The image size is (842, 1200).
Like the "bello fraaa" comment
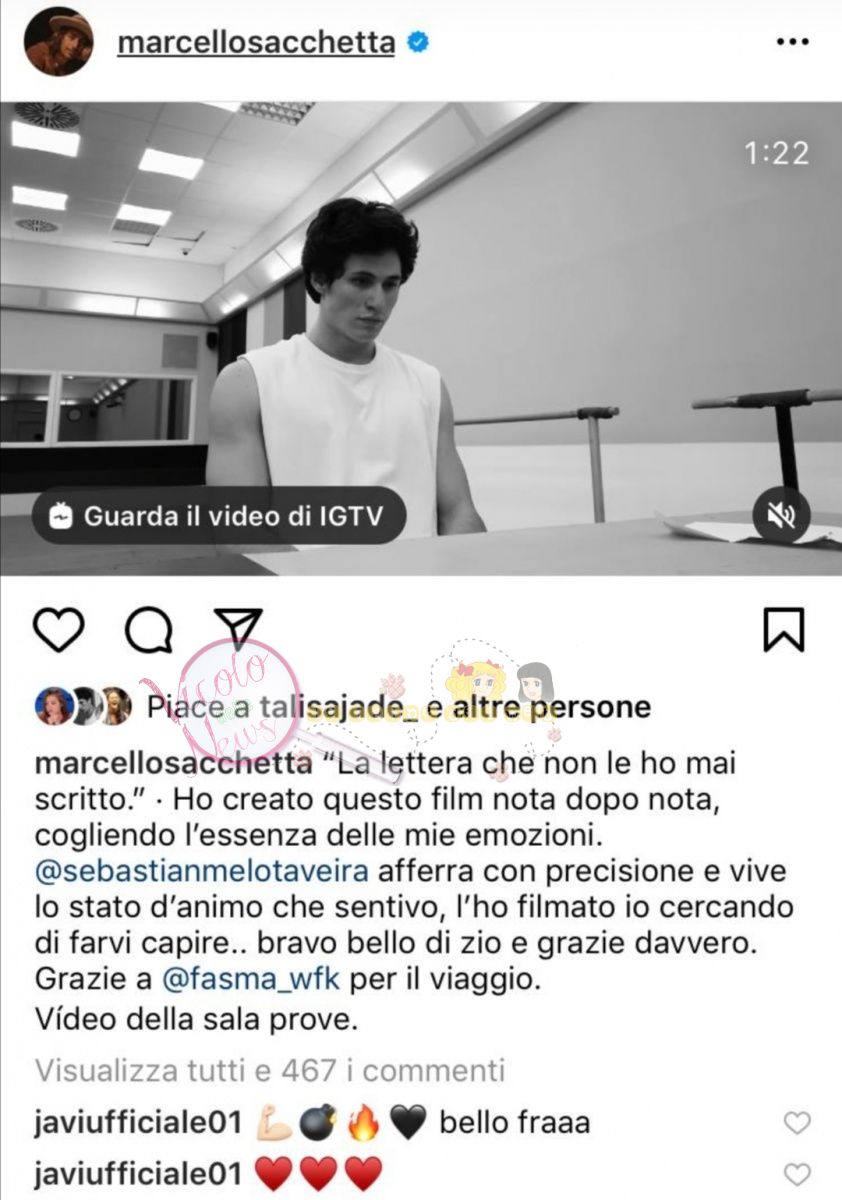[797, 1123]
